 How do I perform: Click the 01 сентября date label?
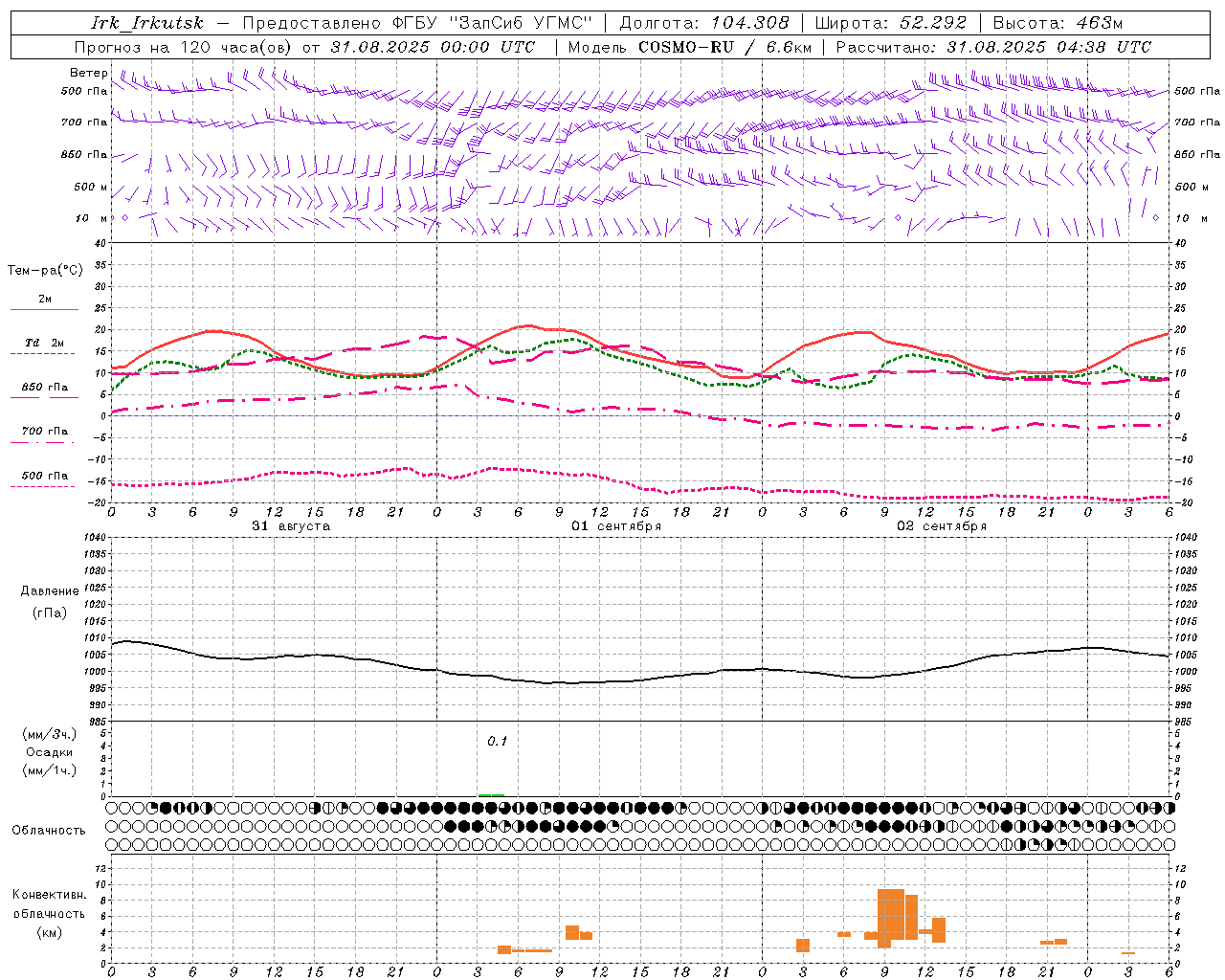tap(616, 526)
